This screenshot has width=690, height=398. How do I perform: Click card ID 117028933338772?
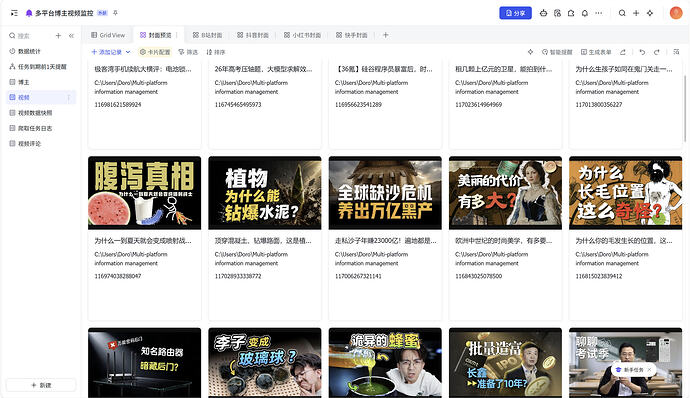(x=238, y=276)
